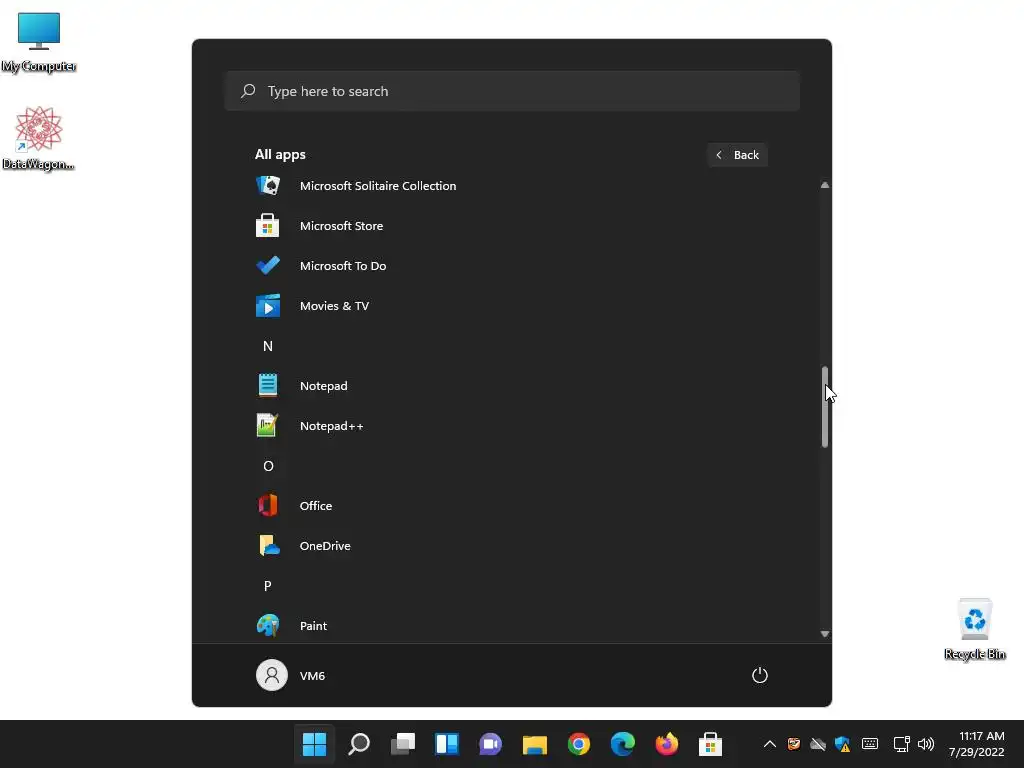Go Back from the All apps list

click(737, 155)
